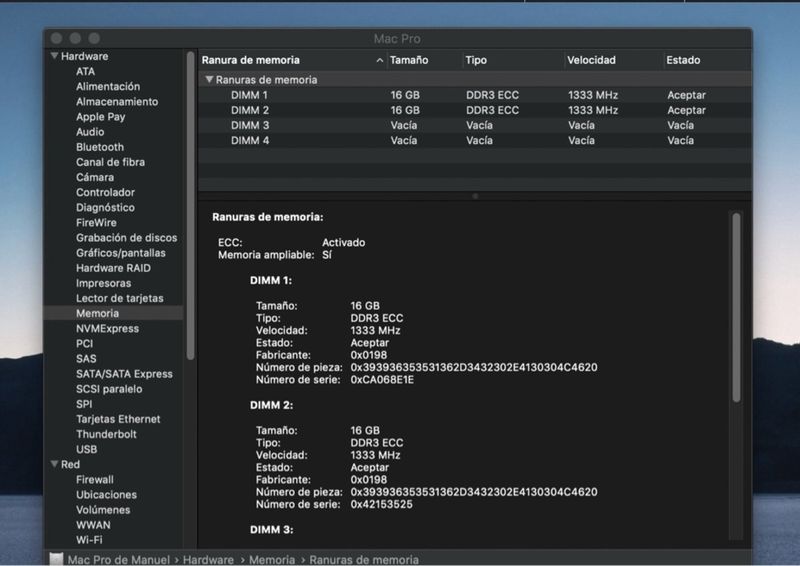Select Alimentación in the sidebar
800x566 pixels.
tap(108, 86)
